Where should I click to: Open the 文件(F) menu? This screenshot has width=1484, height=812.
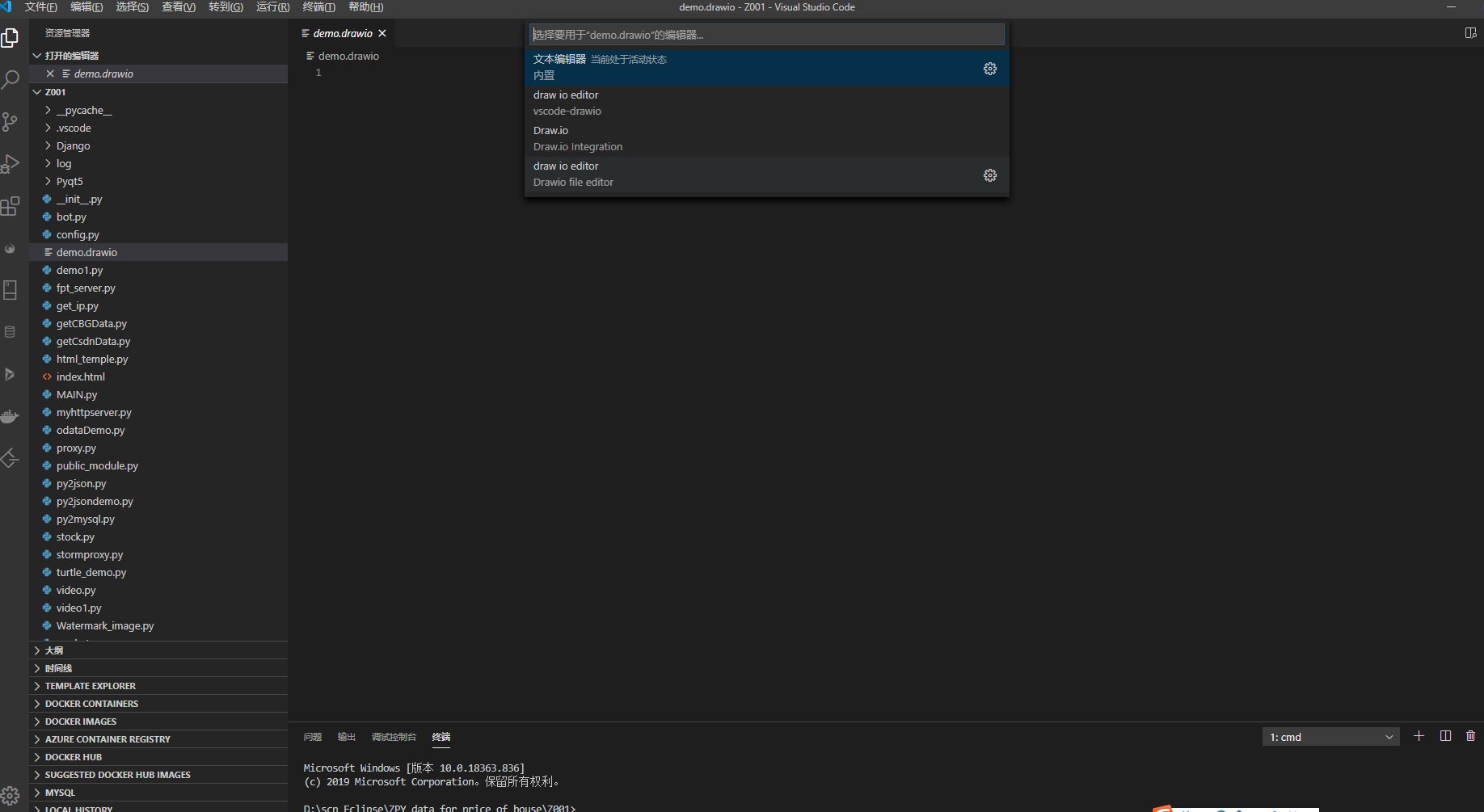point(41,7)
